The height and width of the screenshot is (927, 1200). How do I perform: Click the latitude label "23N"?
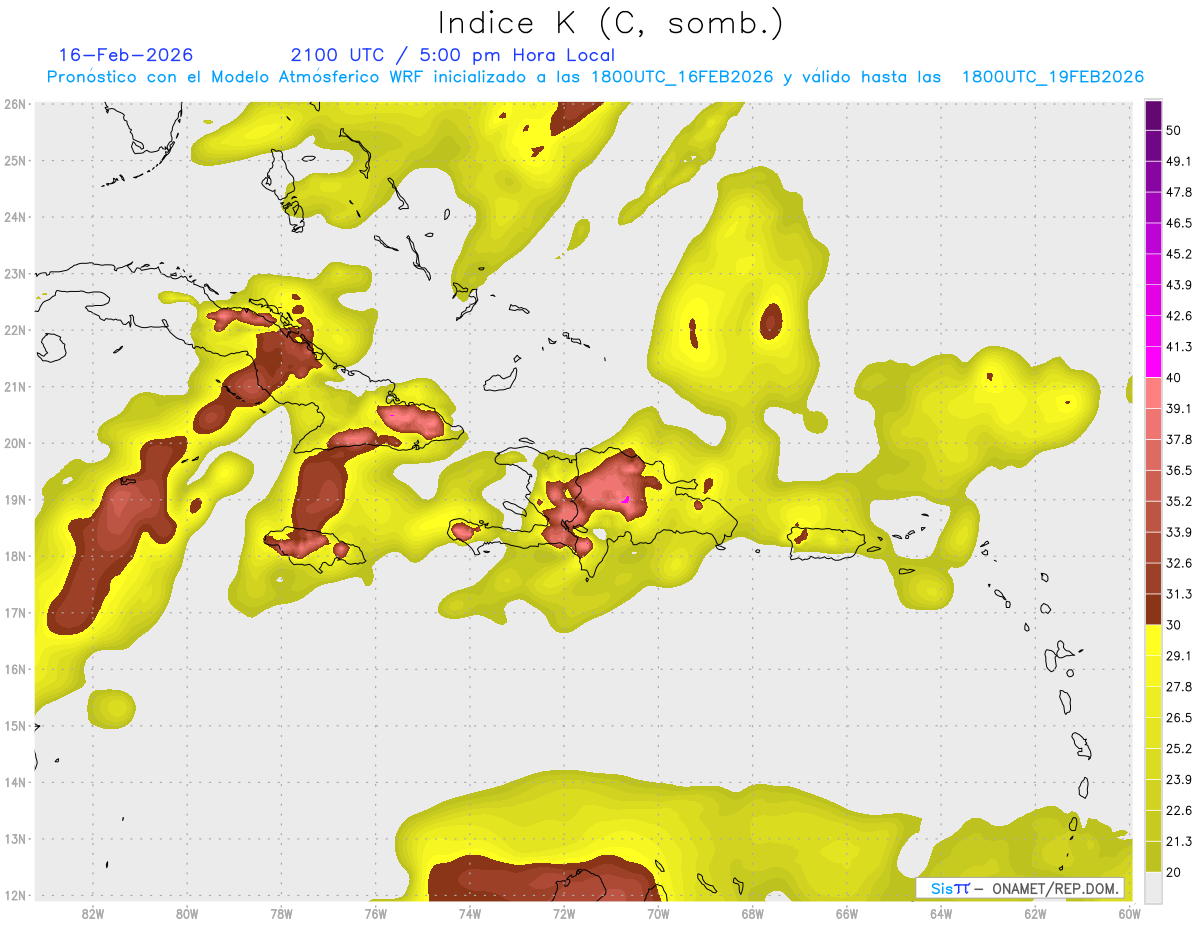pos(15,273)
